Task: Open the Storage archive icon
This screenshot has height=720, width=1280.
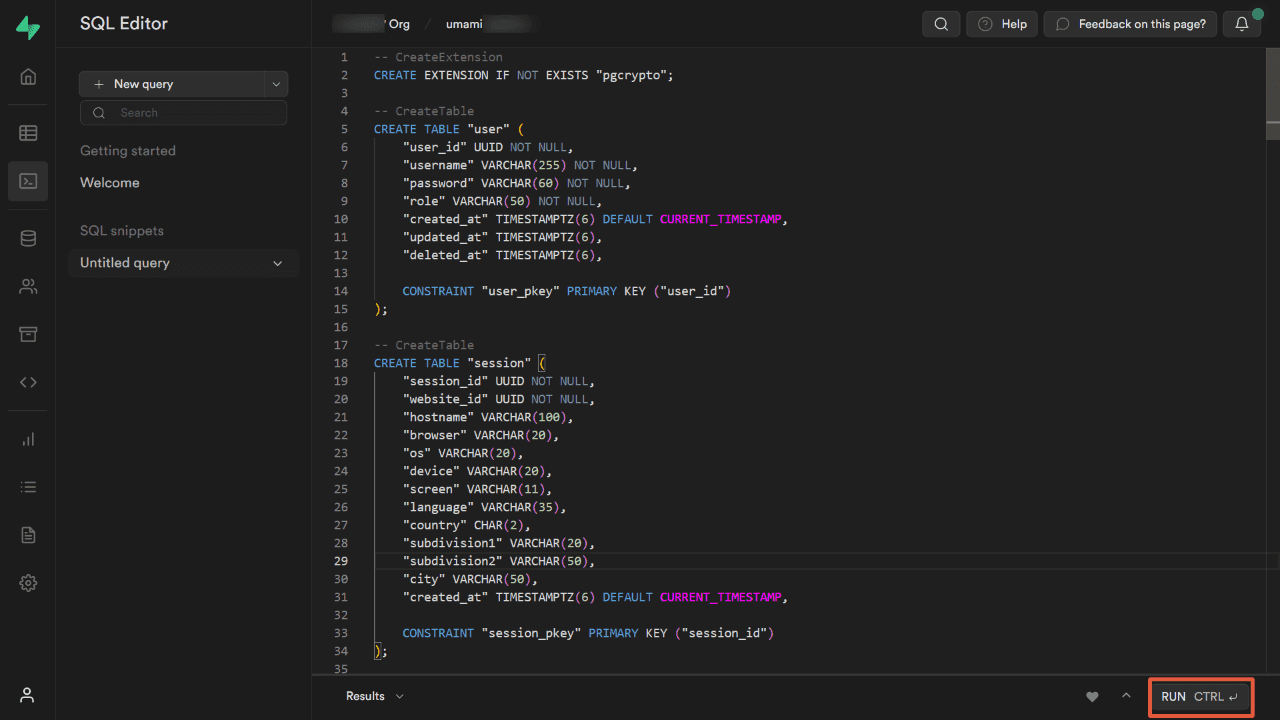Action: pyautogui.click(x=28, y=334)
